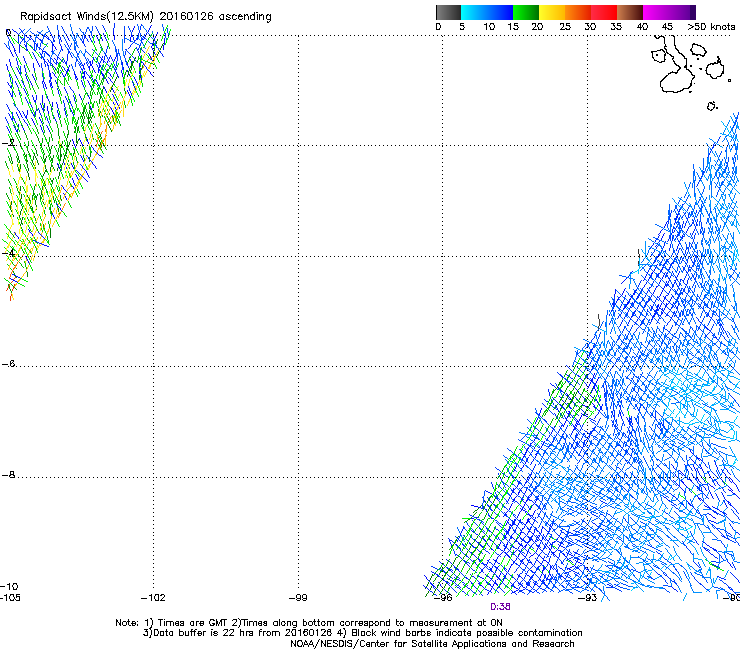The width and height of the screenshot is (740, 650).
Task: Click the purple '0:38' time stamp
Action: (500, 607)
